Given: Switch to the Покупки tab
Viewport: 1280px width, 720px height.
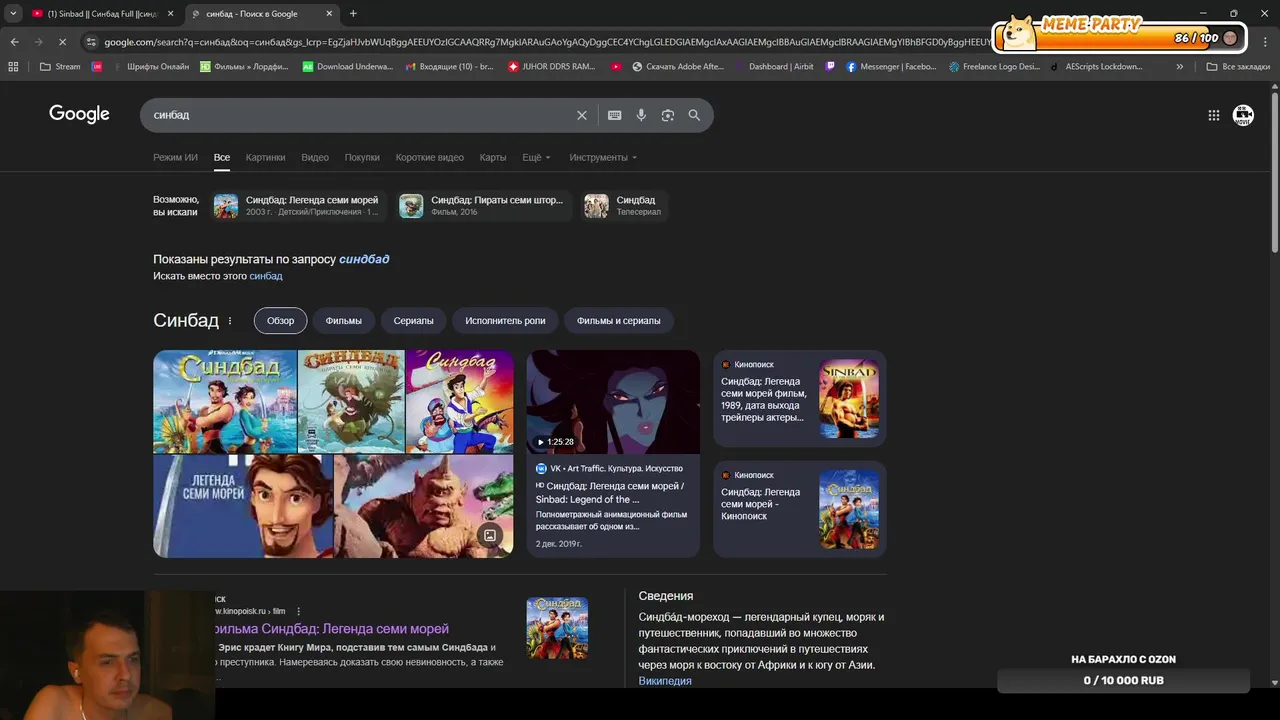Looking at the screenshot, I should click(362, 157).
